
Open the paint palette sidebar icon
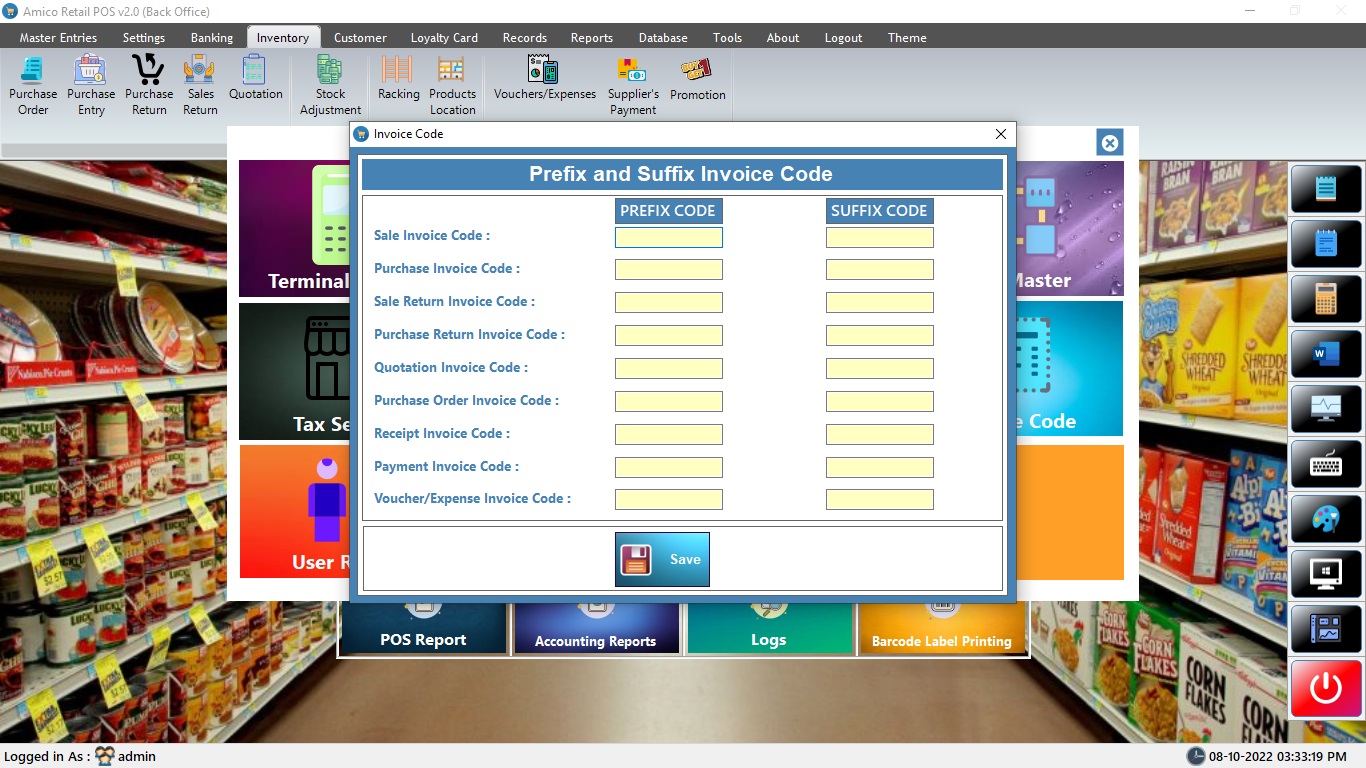[1325, 519]
